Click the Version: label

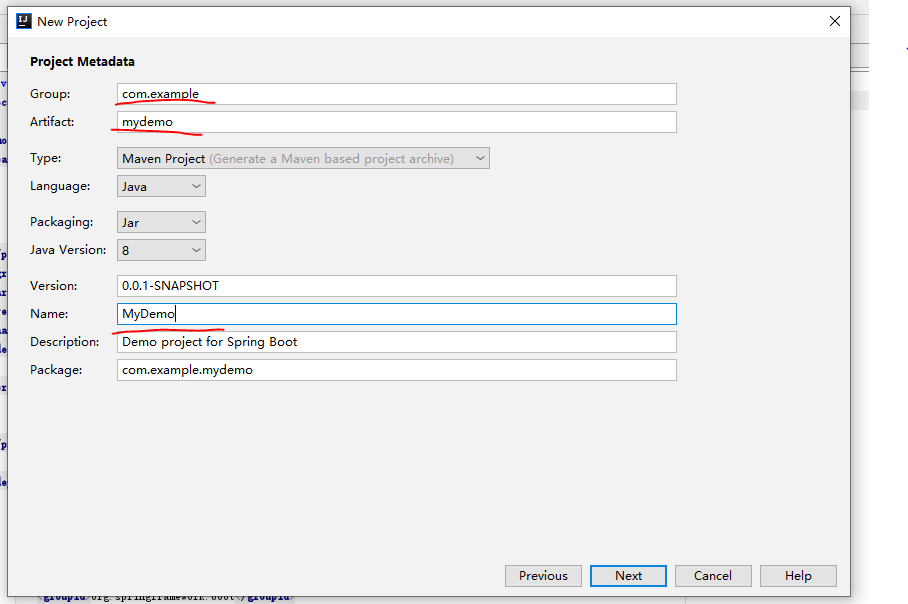pyautogui.click(x=53, y=285)
